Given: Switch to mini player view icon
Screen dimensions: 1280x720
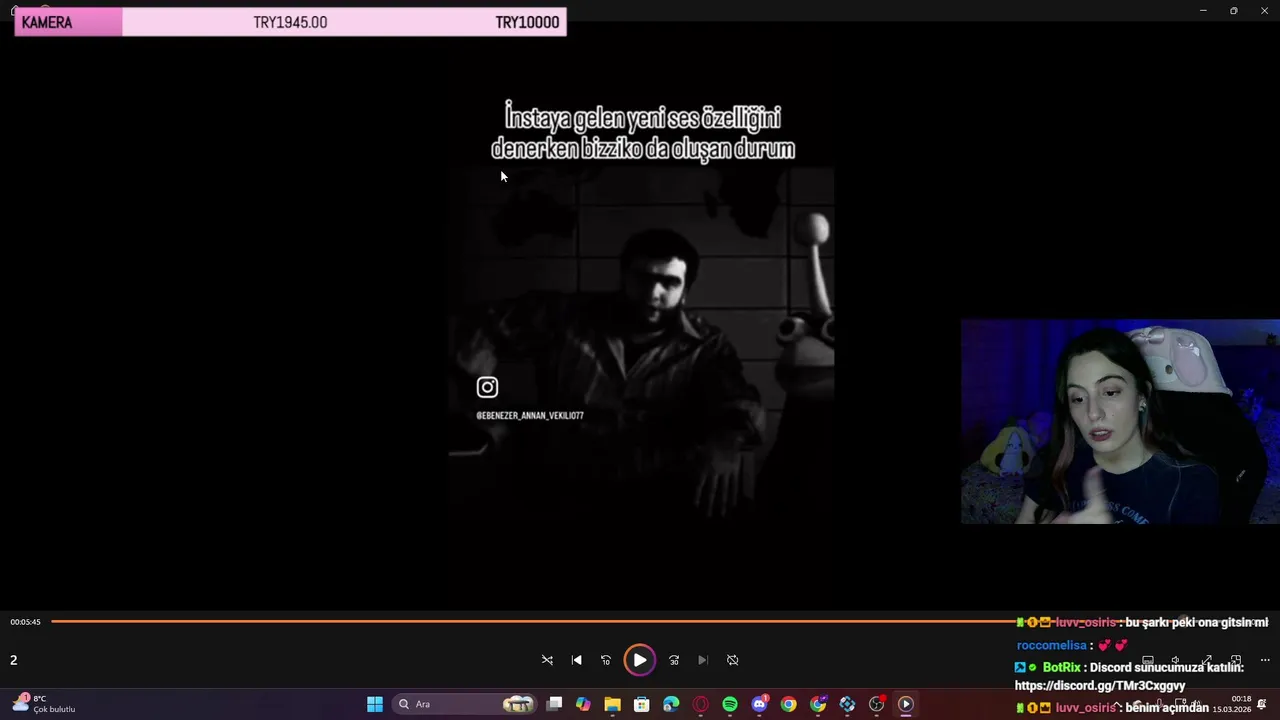Looking at the screenshot, I should (1236, 660).
